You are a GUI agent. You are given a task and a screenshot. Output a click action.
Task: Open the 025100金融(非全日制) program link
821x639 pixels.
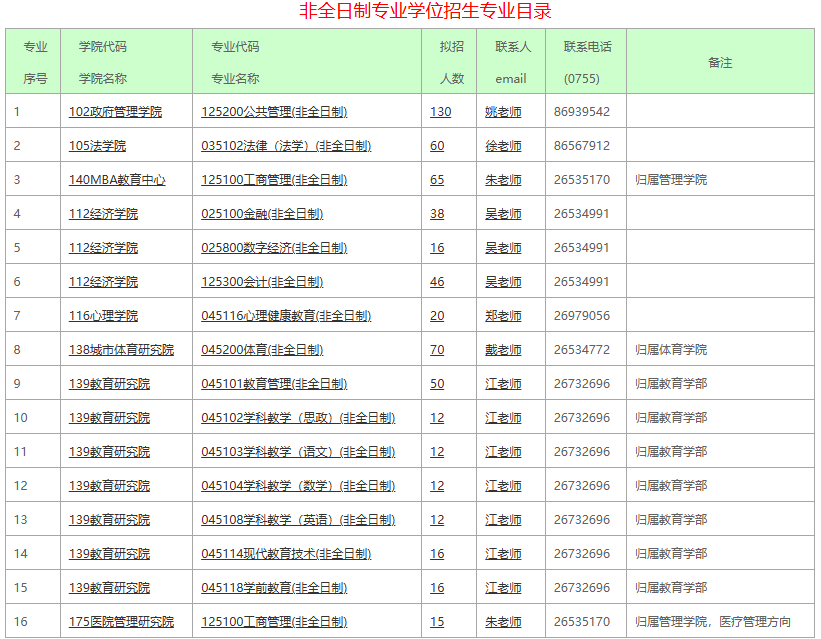pyautogui.click(x=266, y=214)
